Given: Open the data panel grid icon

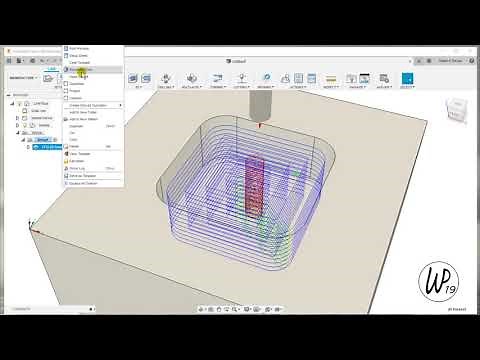Looking at the screenshot, I should click(9, 60).
